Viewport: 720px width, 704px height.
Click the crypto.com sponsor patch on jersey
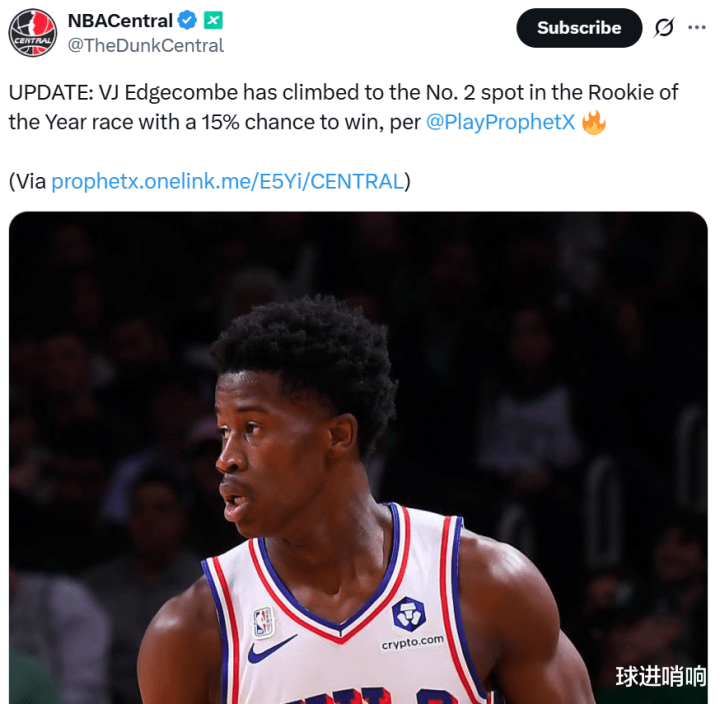[410, 623]
